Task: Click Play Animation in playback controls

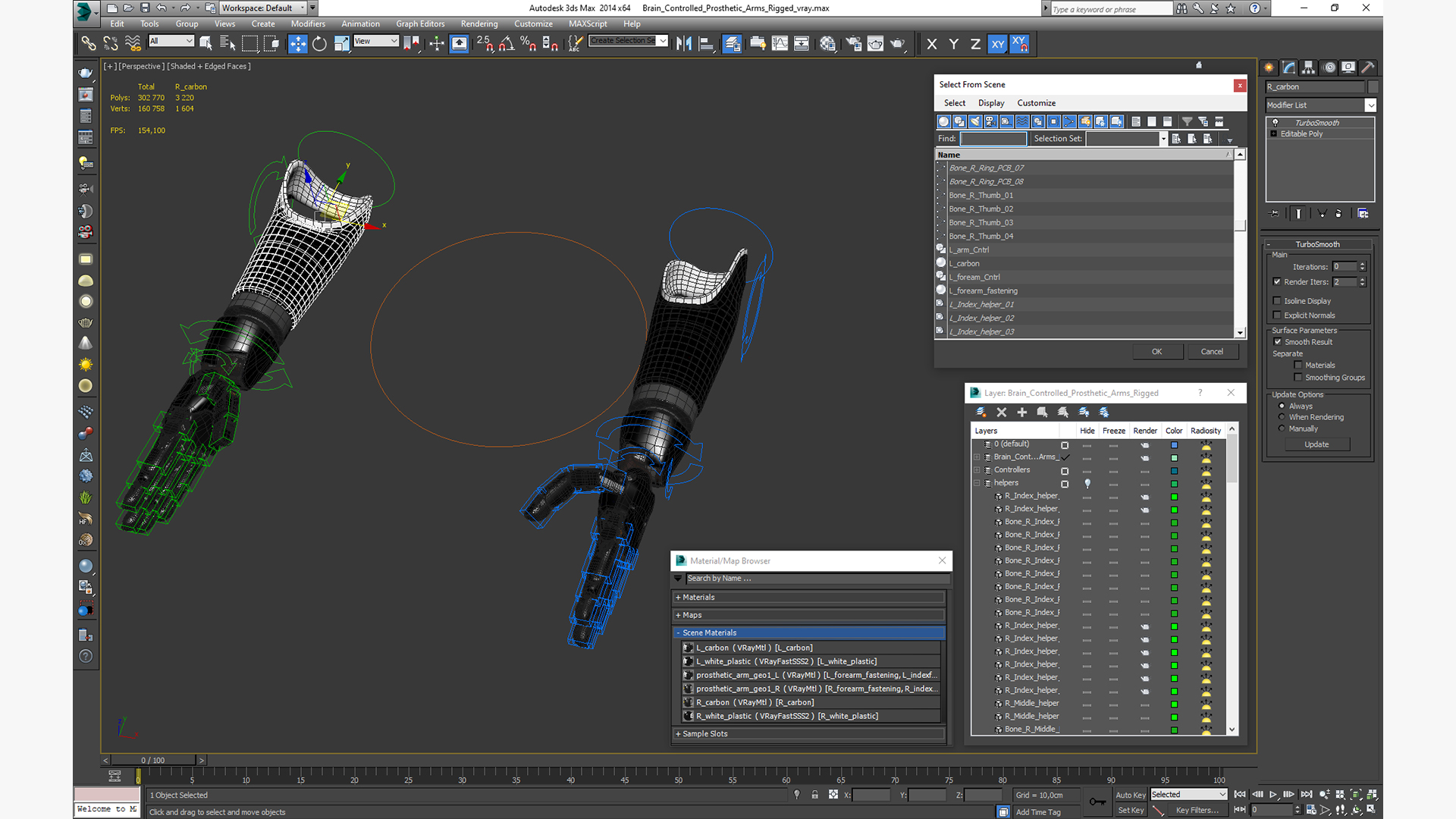Action: coord(1273,795)
